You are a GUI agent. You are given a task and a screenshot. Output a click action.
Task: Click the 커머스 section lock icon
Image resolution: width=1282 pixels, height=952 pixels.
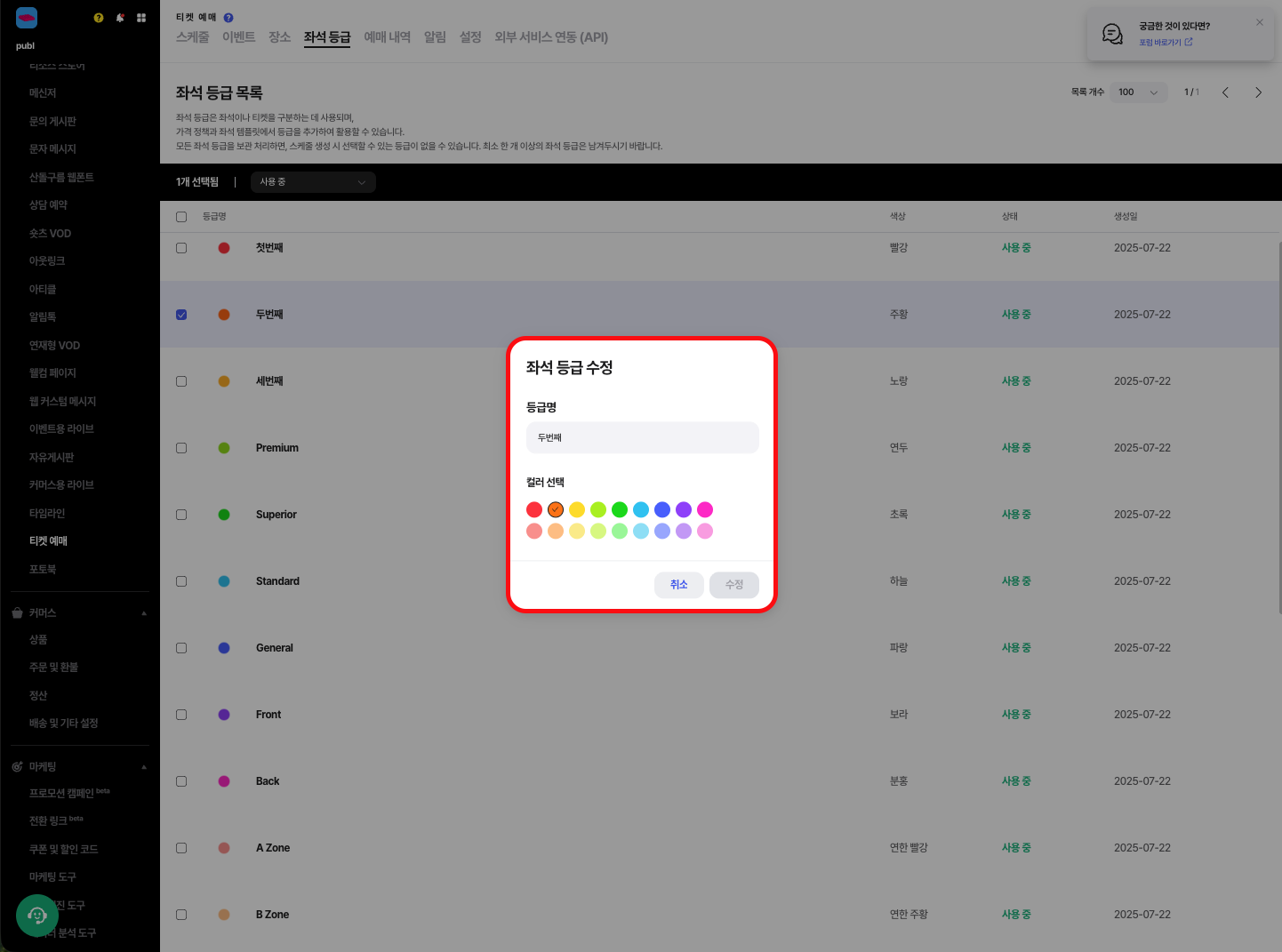click(x=15, y=612)
